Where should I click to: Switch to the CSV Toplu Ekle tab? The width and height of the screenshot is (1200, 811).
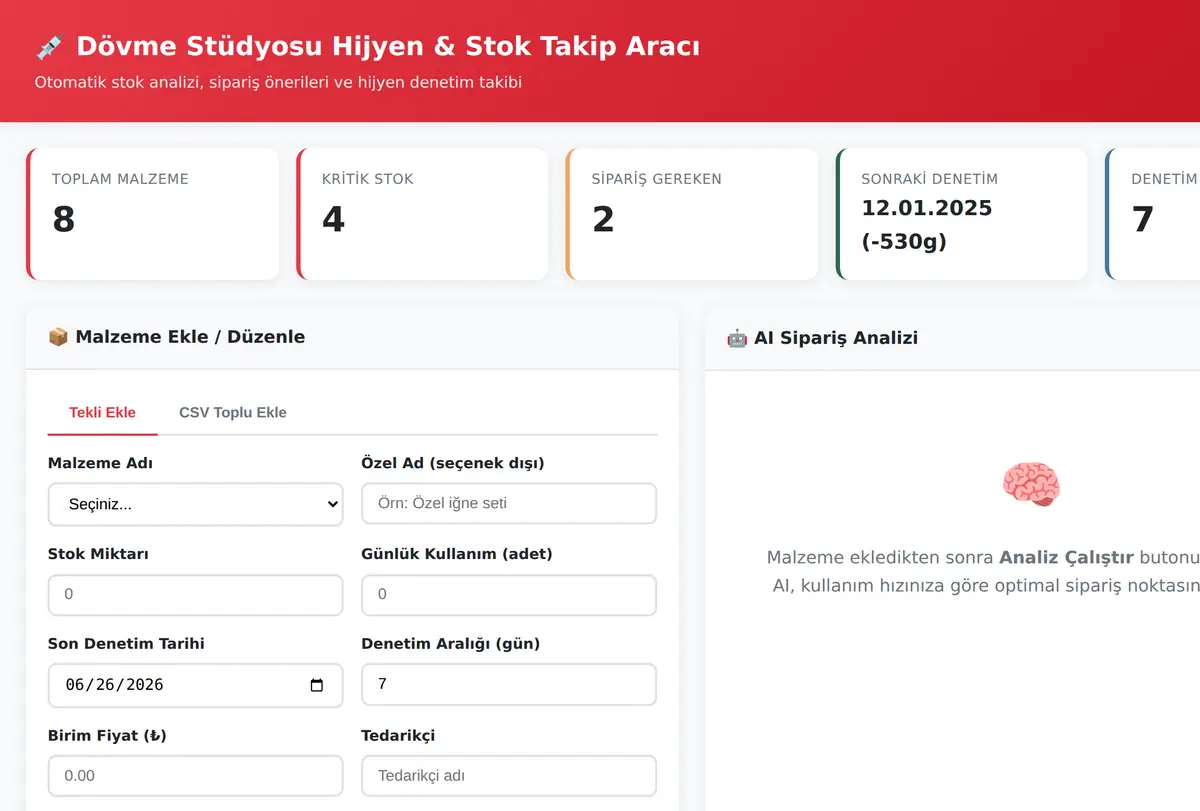[x=233, y=412]
